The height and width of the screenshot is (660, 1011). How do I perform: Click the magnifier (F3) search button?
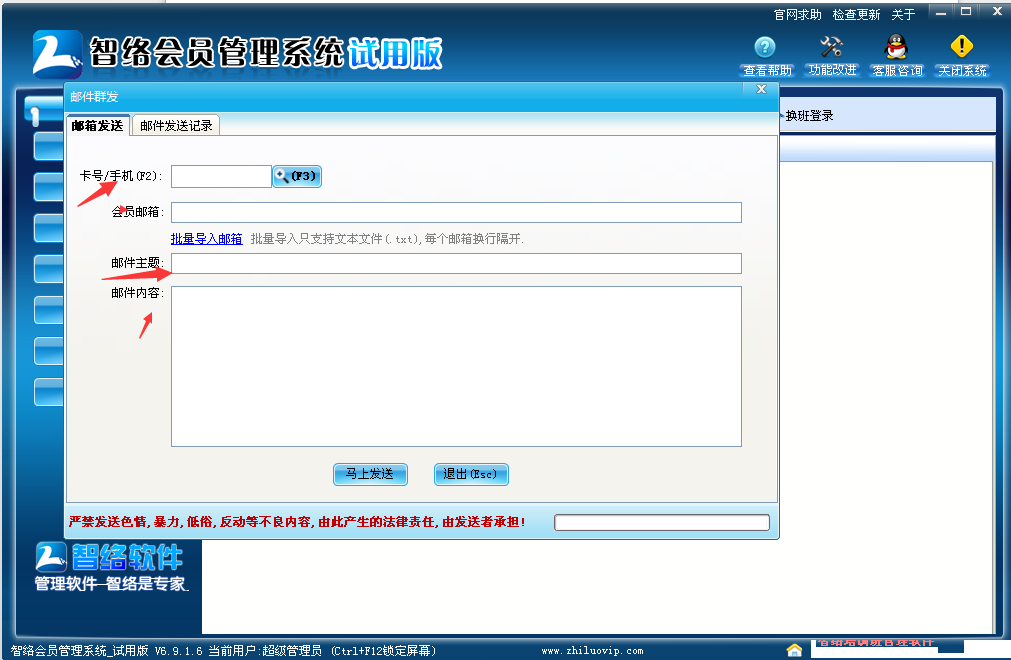[297, 176]
